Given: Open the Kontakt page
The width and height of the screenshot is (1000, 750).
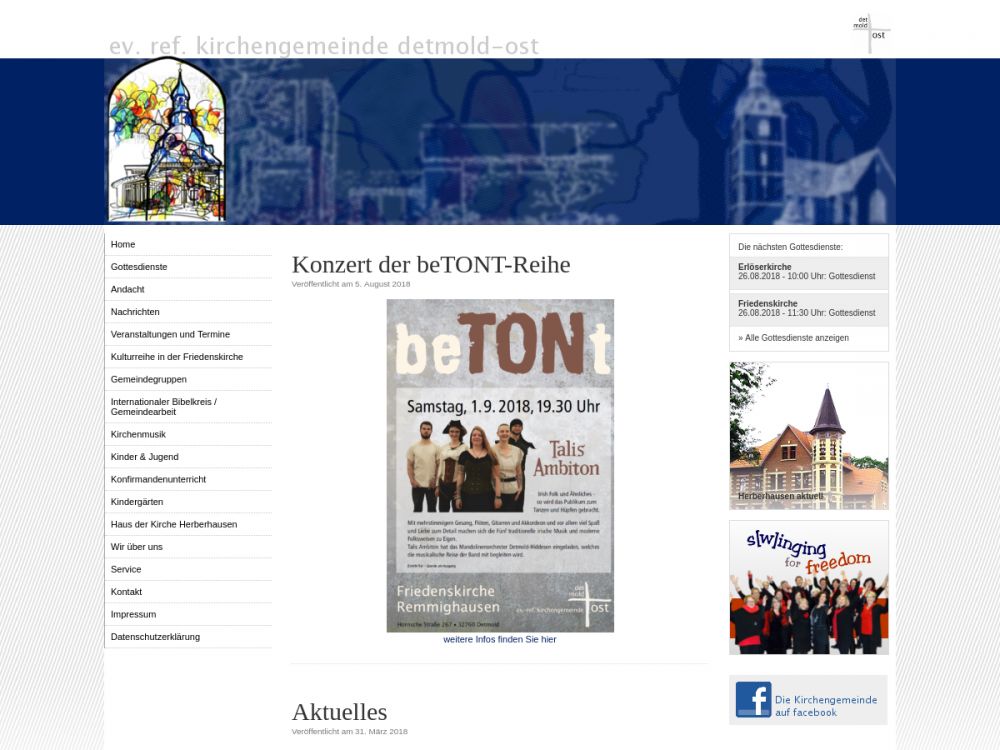Looking at the screenshot, I should tap(126, 592).
